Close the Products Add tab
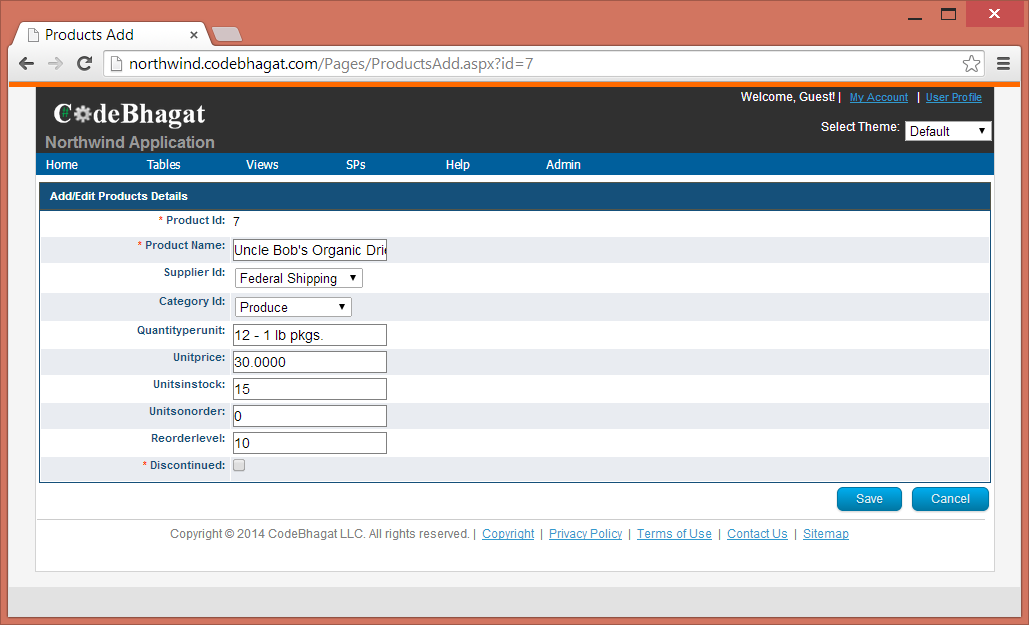Screen dimensions: 1029x625 click(x=194, y=35)
